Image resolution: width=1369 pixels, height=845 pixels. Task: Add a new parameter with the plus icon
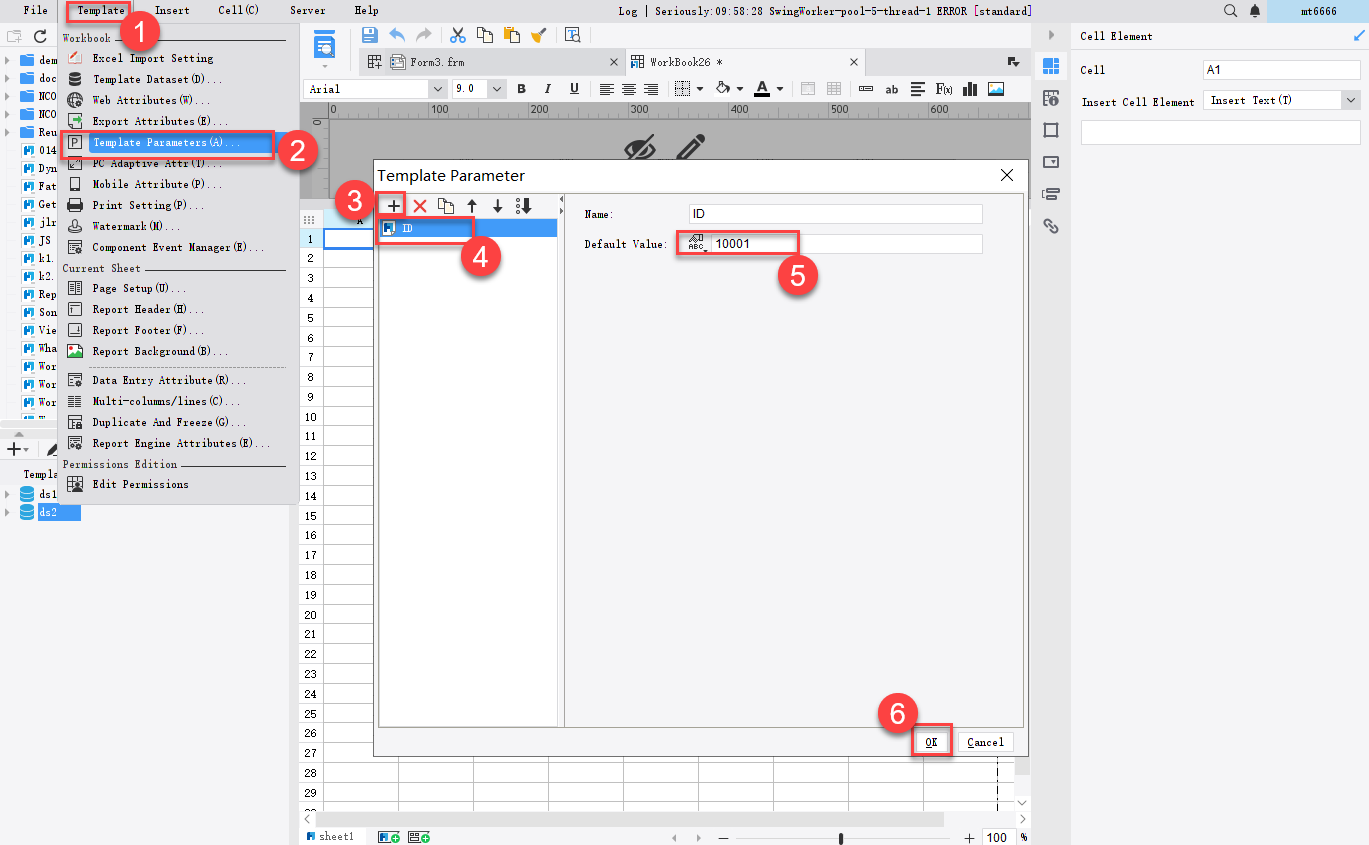pos(392,205)
